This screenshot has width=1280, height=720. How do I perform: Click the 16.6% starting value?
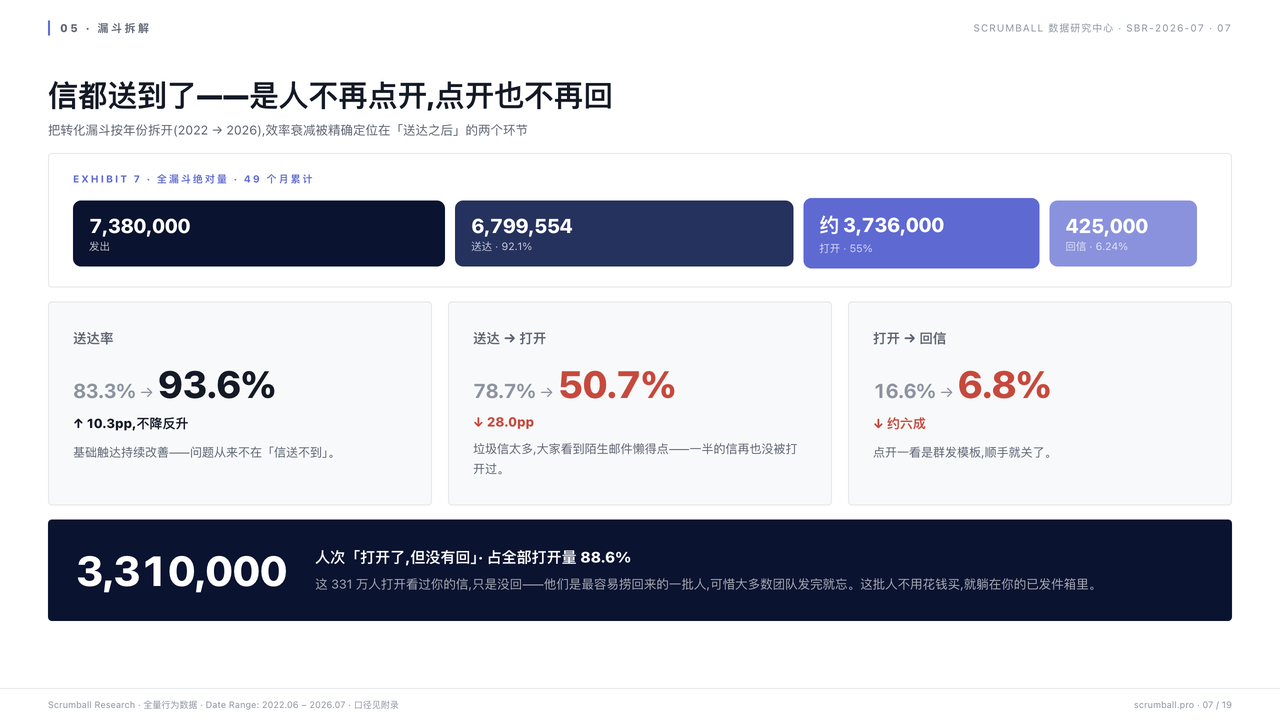905,391
